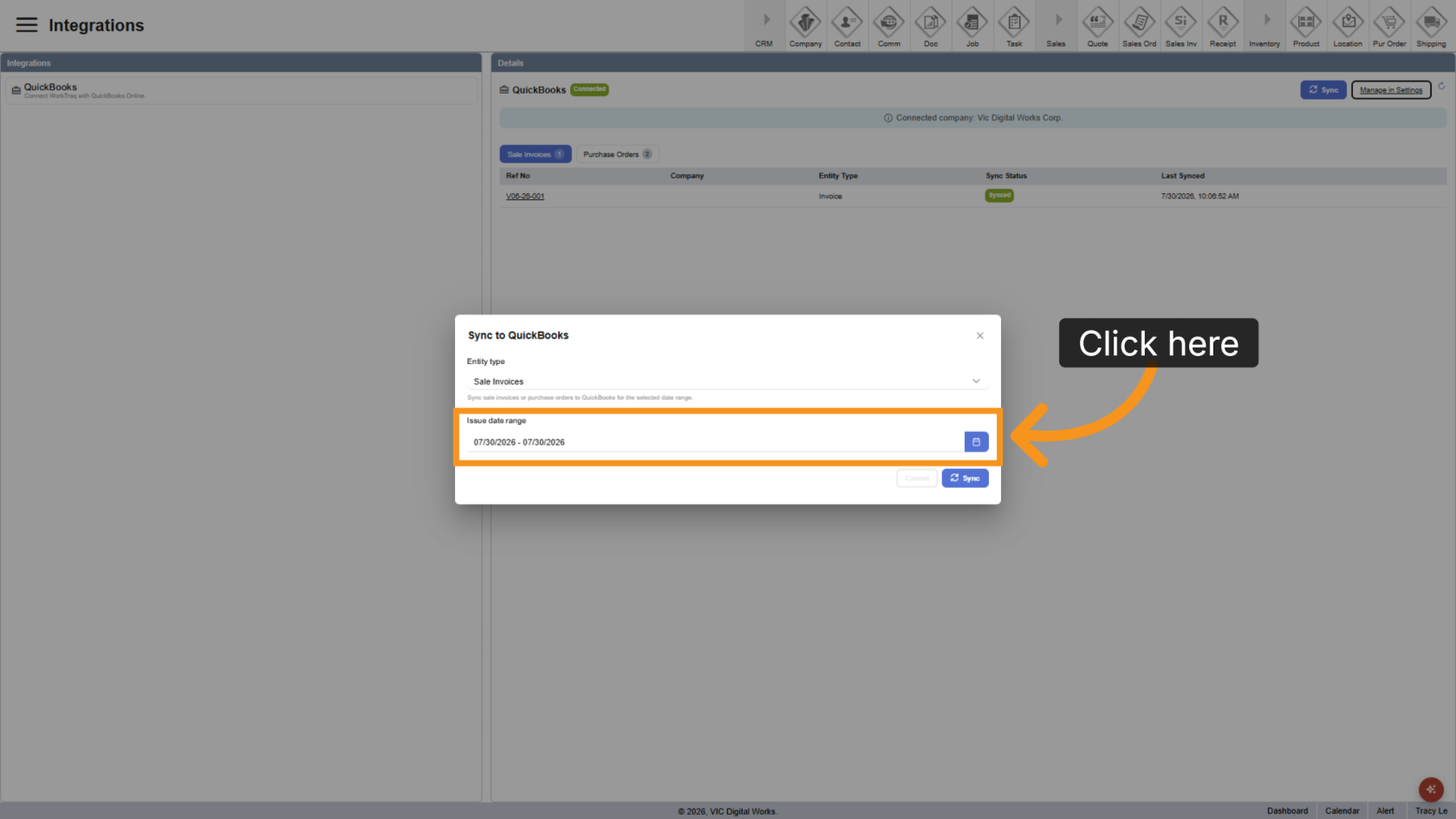Click the Entity Type column header

click(x=838, y=176)
